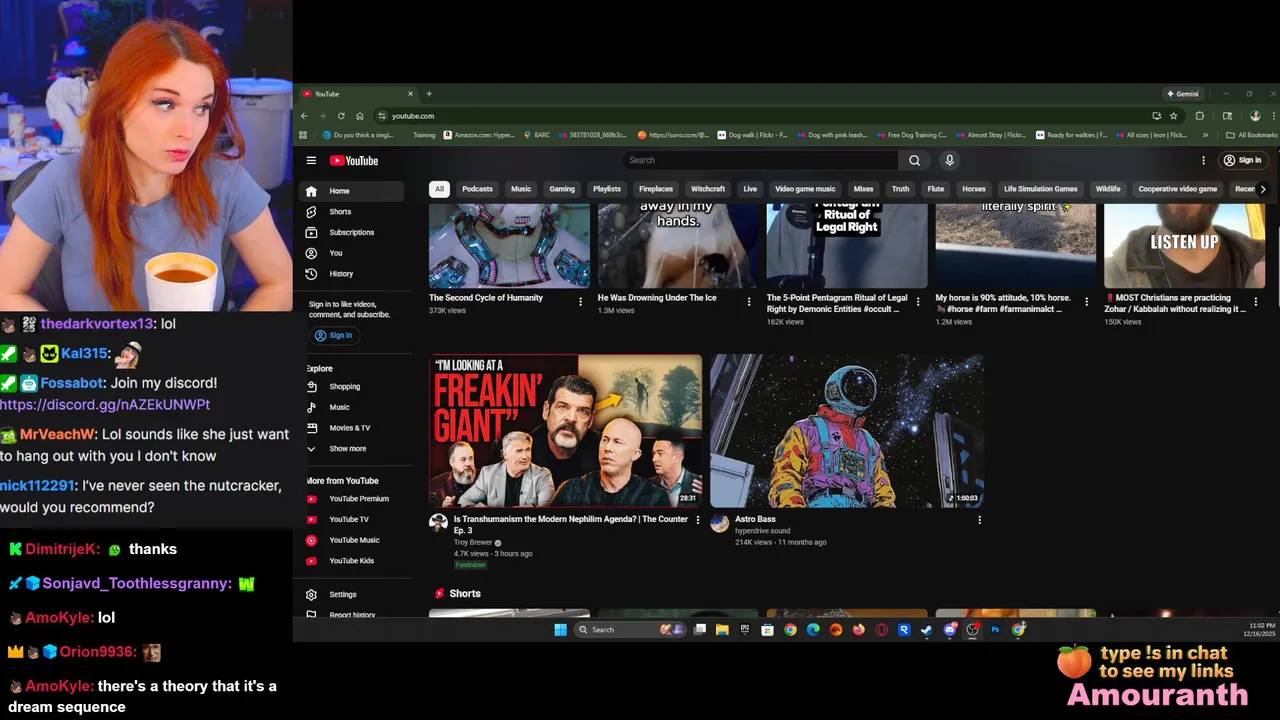Click youtube.com address bar
Viewport: 1280px width, 720px height.
pyautogui.click(x=413, y=116)
